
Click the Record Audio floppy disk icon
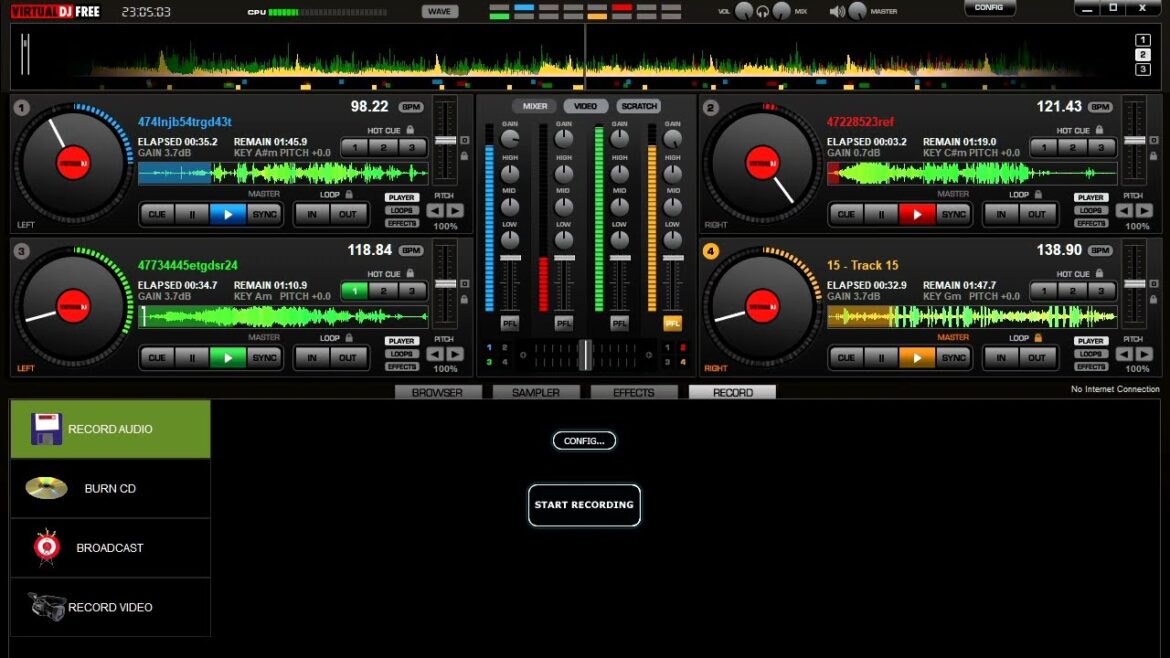46,429
